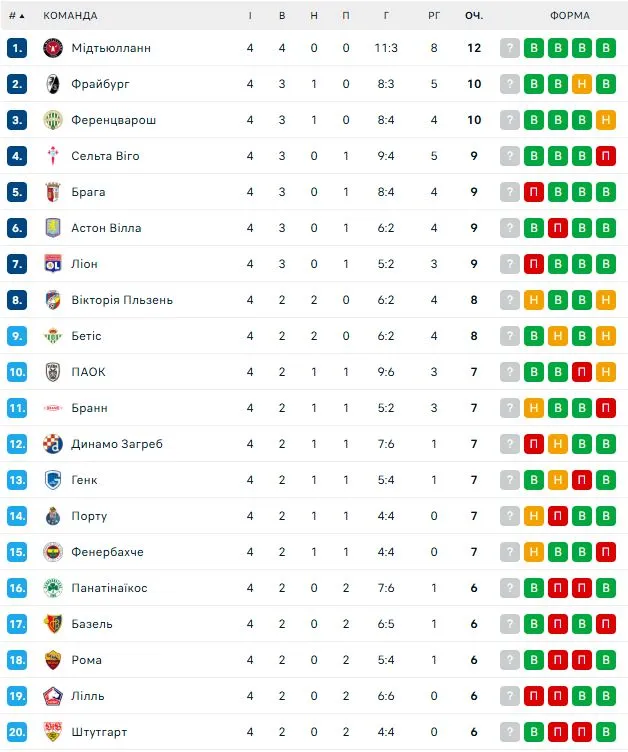This screenshot has width=628, height=752.
Task: Click the ФОРМА column header
Action: [x=570, y=16]
